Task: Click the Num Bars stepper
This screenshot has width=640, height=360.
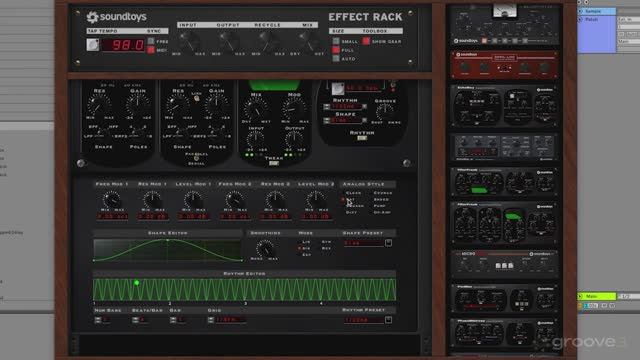Action: click(98, 320)
